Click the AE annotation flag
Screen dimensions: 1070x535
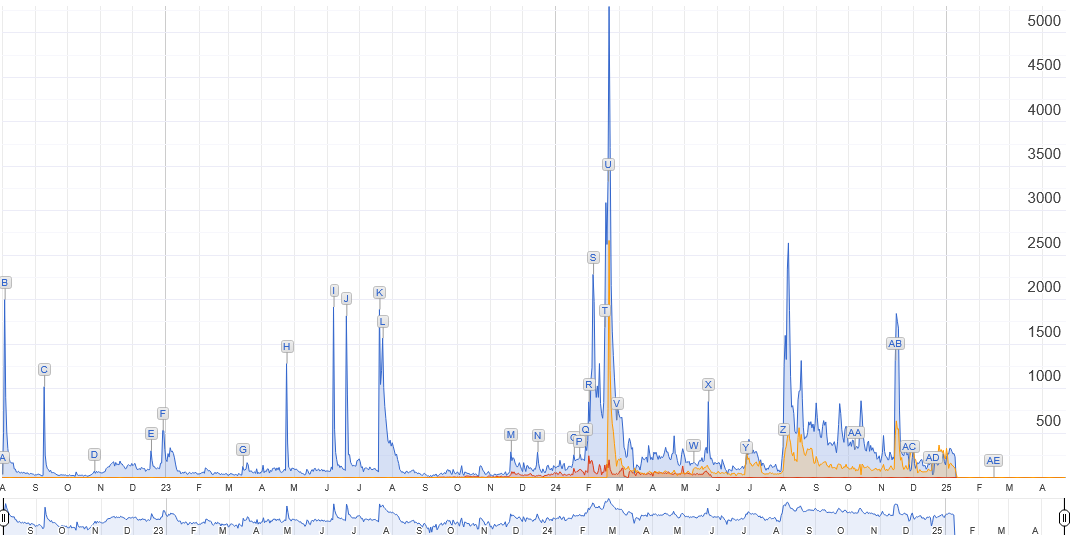point(993,461)
